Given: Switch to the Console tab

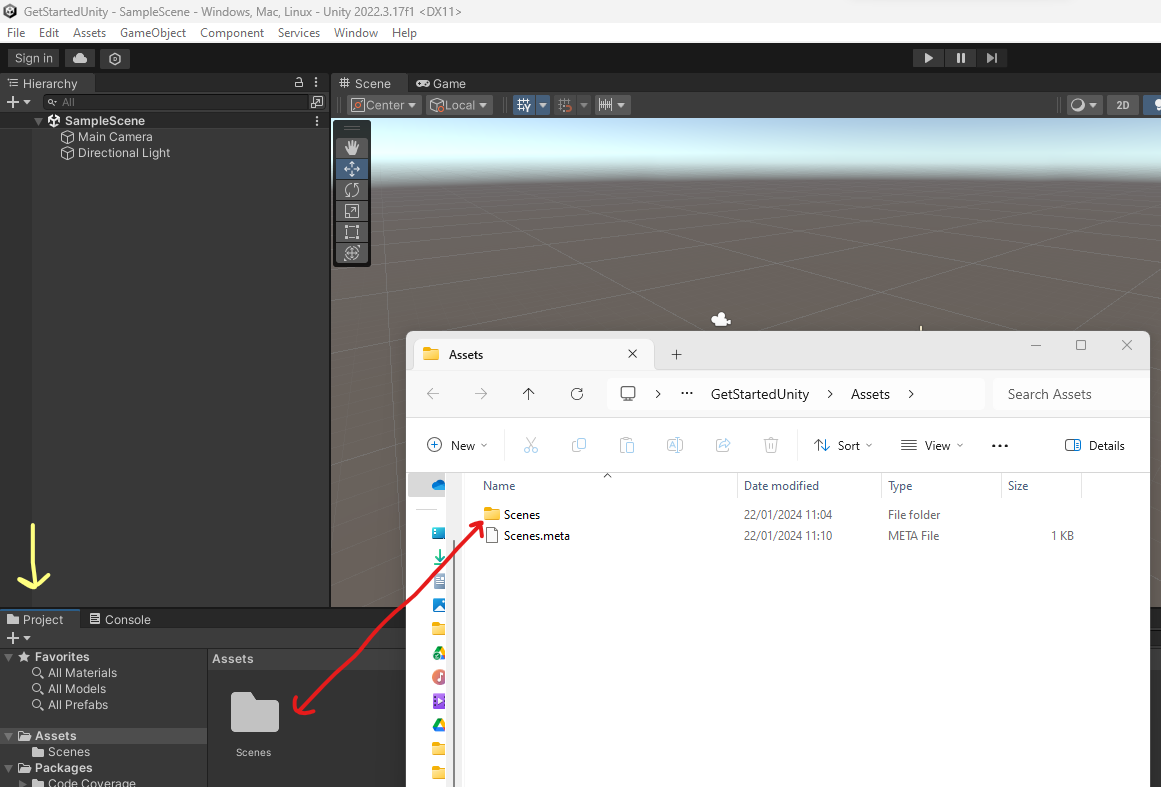Looking at the screenshot, I should click(x=120, y=620).
